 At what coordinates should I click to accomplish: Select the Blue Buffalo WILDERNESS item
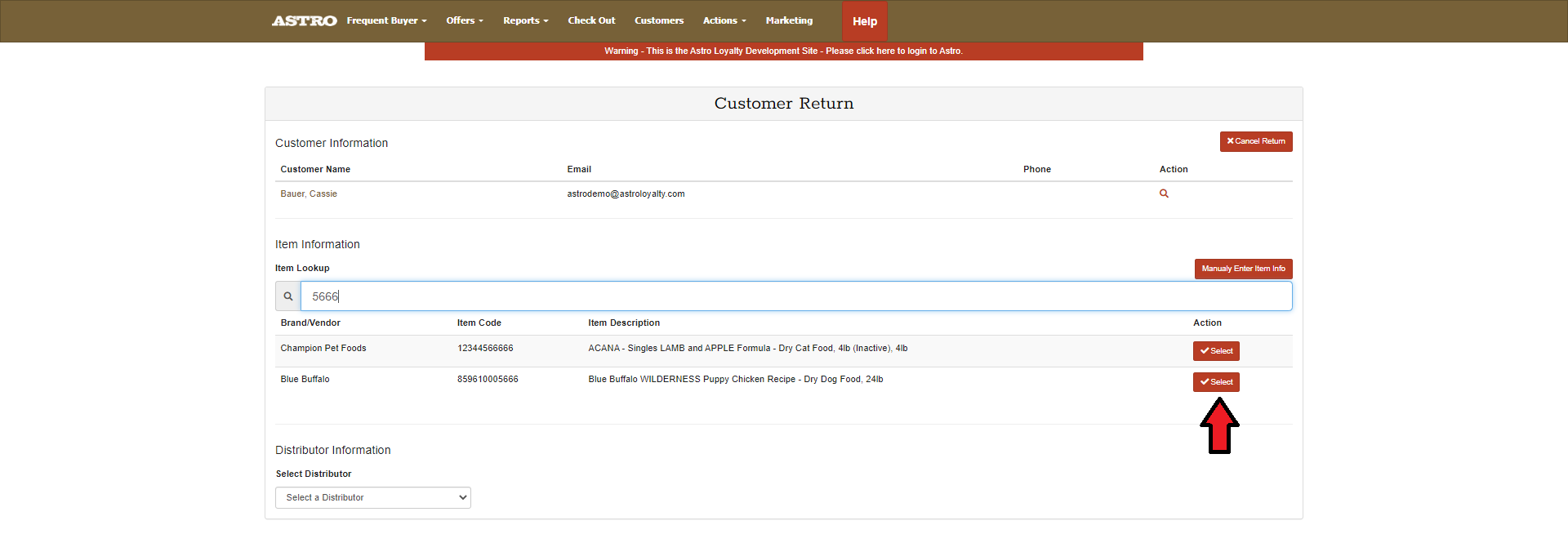click(x=1216, y=382)
